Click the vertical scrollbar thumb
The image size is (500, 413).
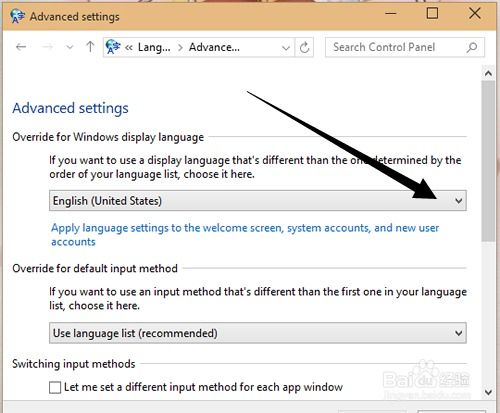click(x=488, y=161)
